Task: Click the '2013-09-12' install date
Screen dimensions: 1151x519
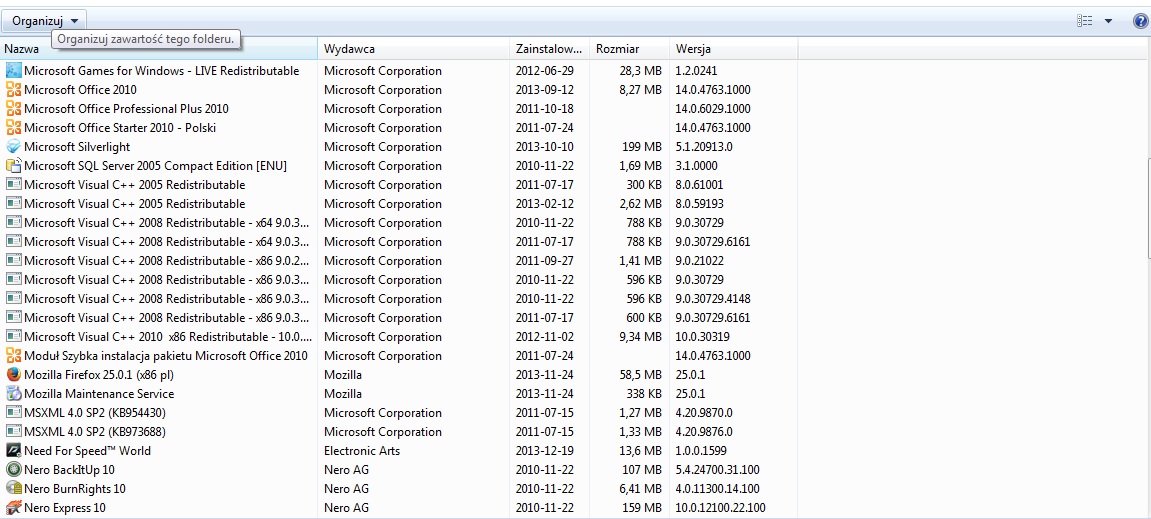Action: [x=545, y=90]
